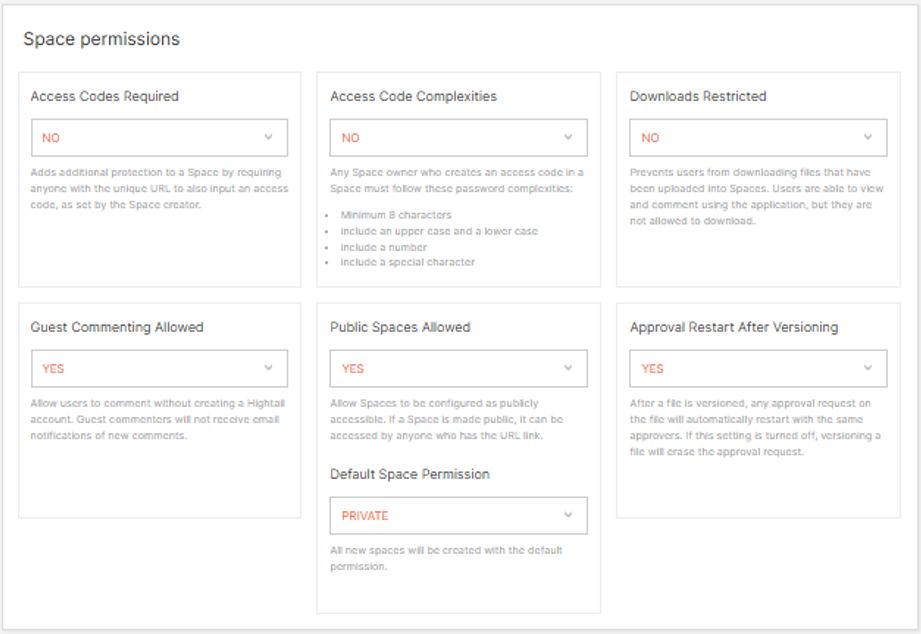Click the chevron arrow in Public Spaces Allowed
This screenshot has height=634, width=921.
coord(568,367)
